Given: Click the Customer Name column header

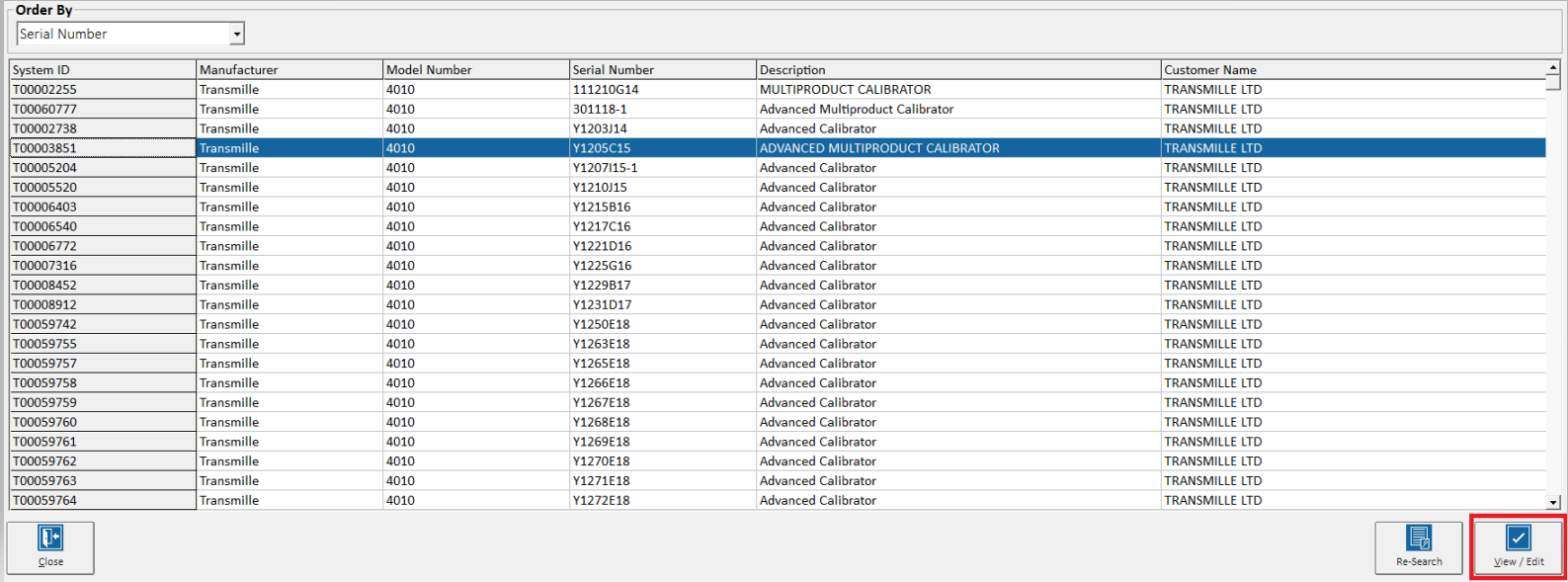Looking at the screenshot, I should 1354,70.
